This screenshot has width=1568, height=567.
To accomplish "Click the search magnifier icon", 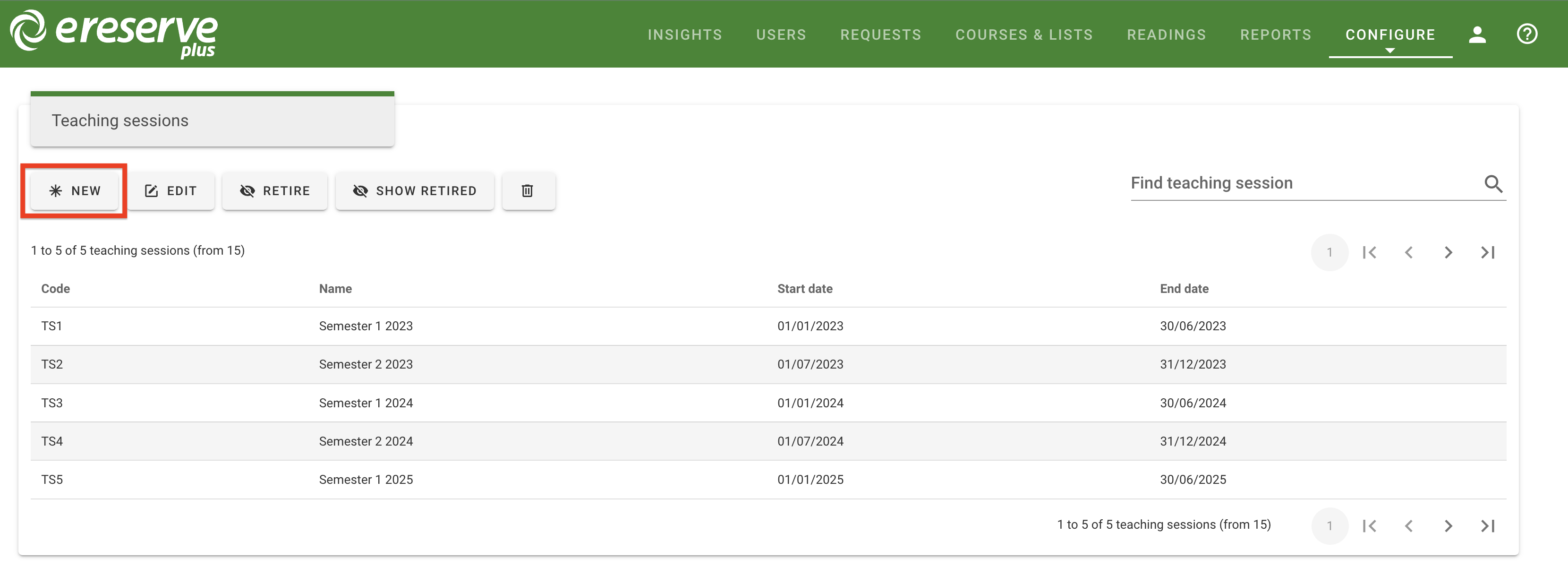I will pos(1492,183).
